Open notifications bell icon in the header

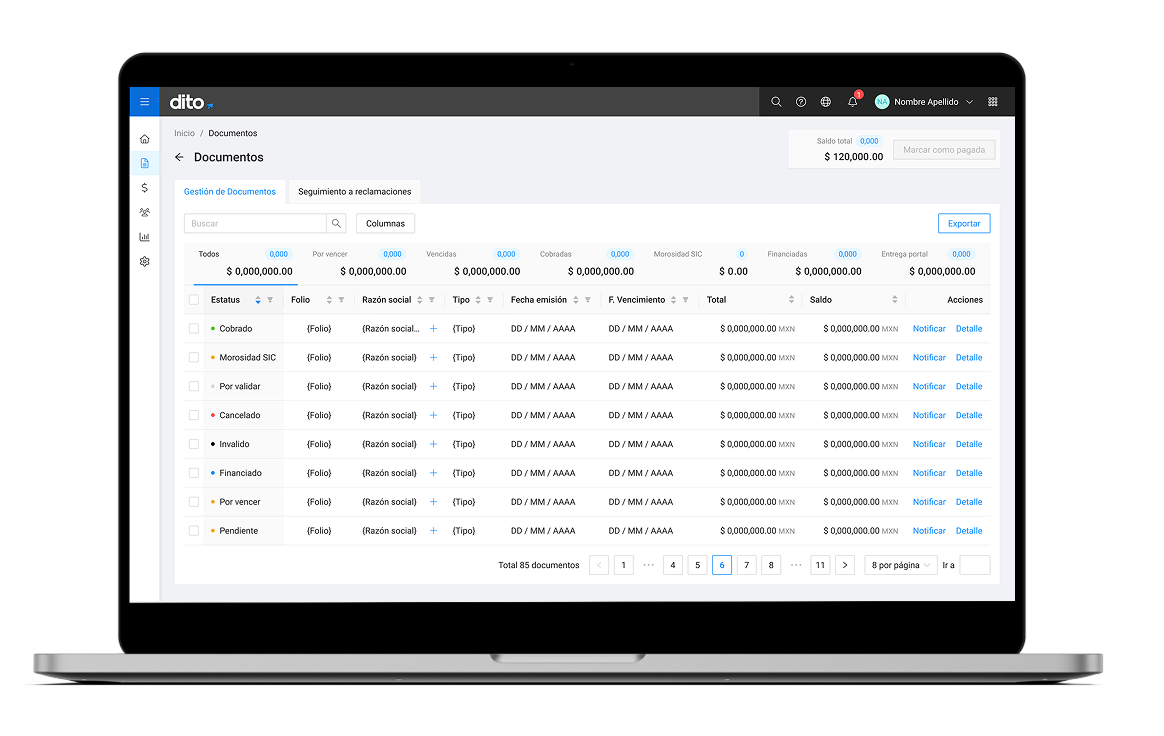(852, 102)
